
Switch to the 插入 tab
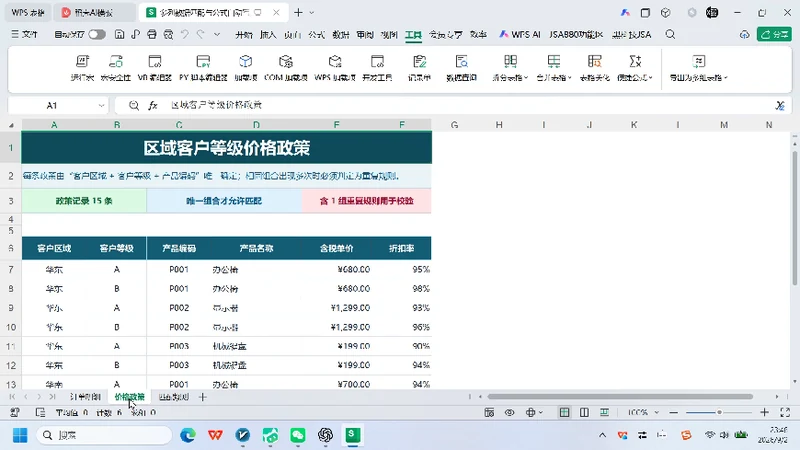point(268,35)
